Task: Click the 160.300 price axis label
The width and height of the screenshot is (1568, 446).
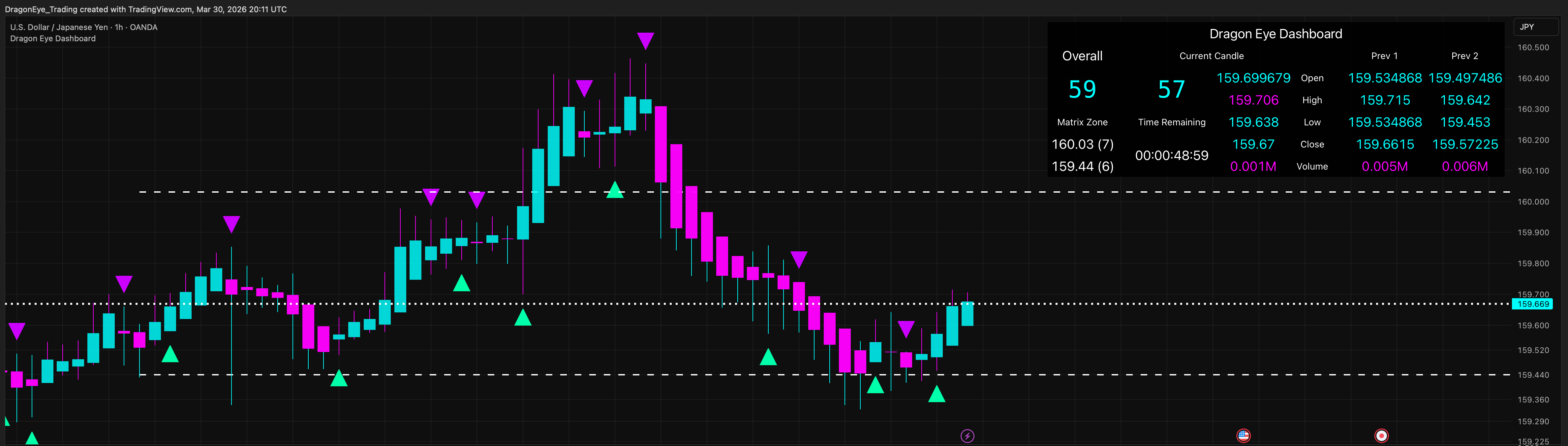Action: [1533, 109]
